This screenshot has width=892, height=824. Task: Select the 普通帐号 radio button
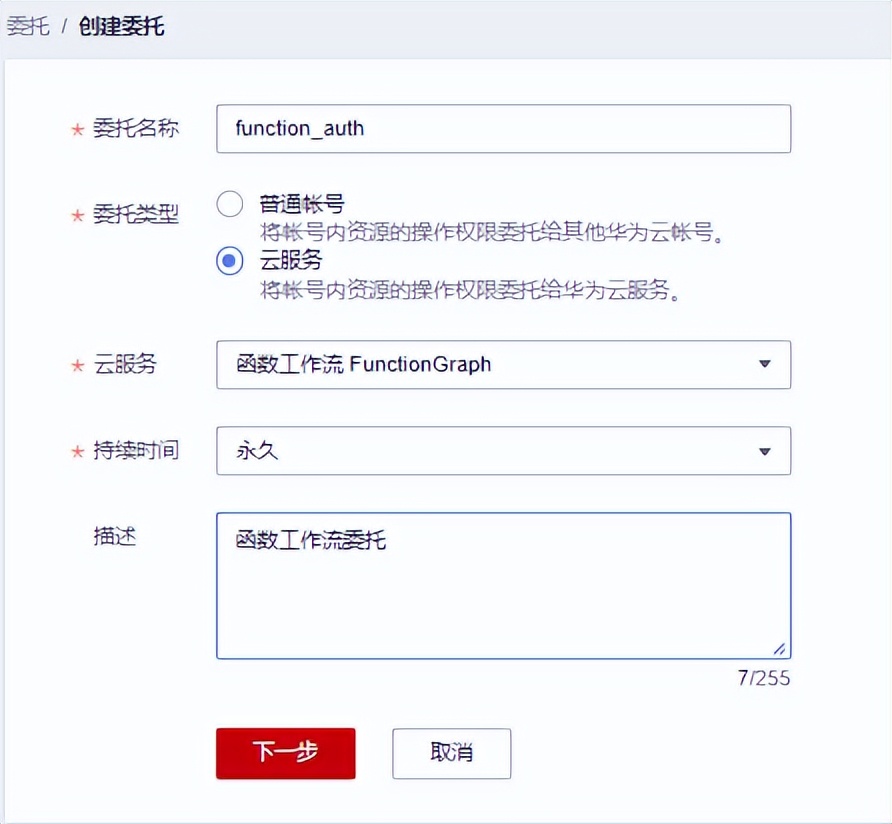coord(229,203)
